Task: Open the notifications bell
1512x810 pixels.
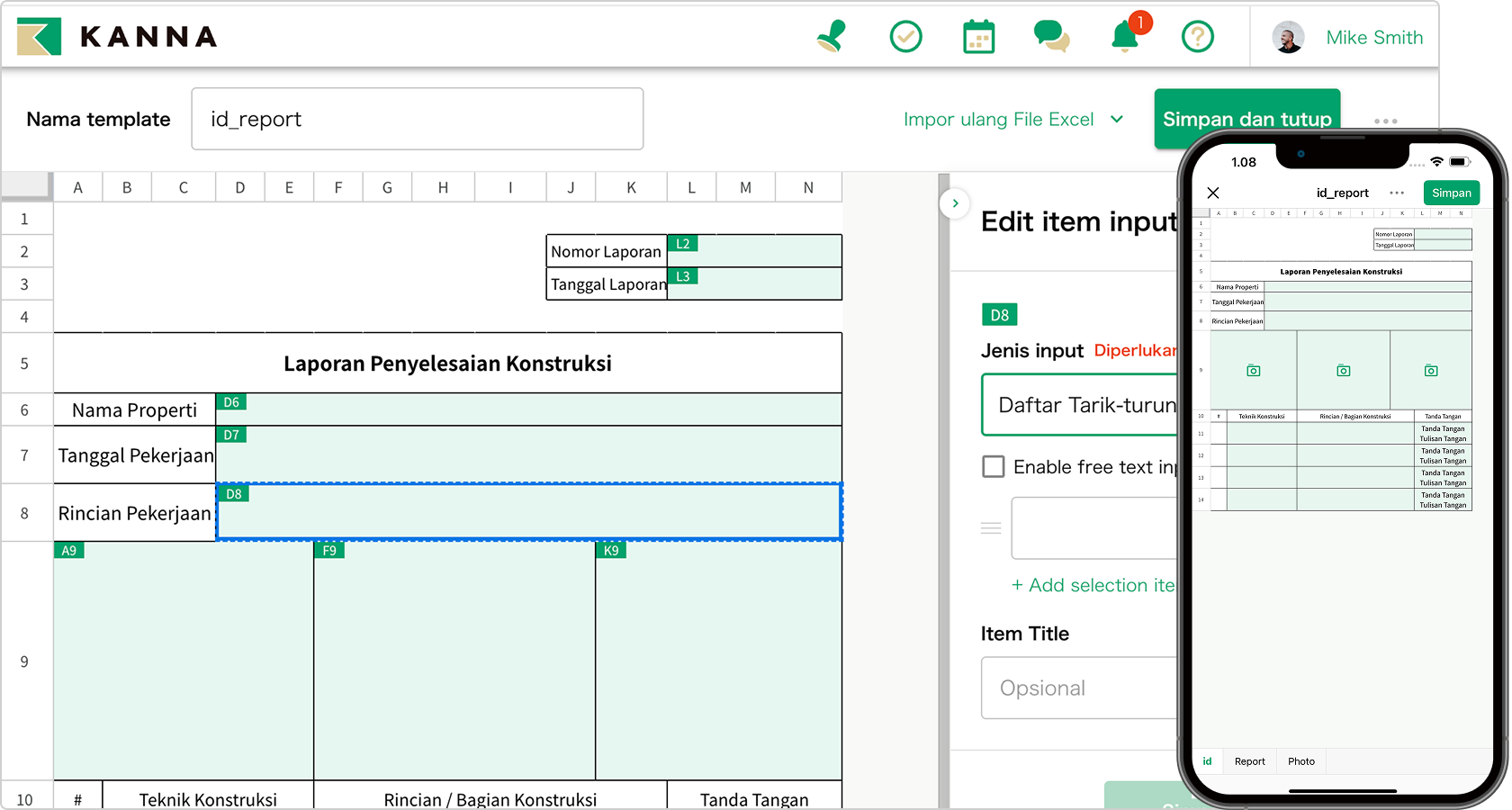Action: point(1125,37)
